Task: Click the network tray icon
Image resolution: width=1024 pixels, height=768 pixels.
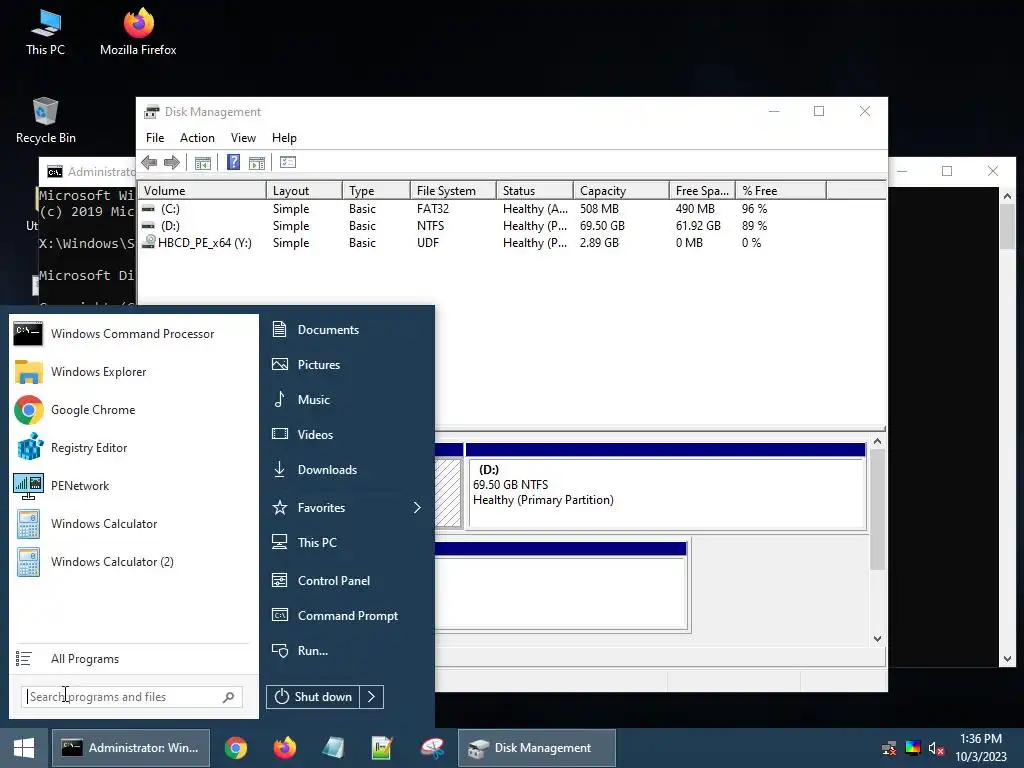Action: pos(889,748)
